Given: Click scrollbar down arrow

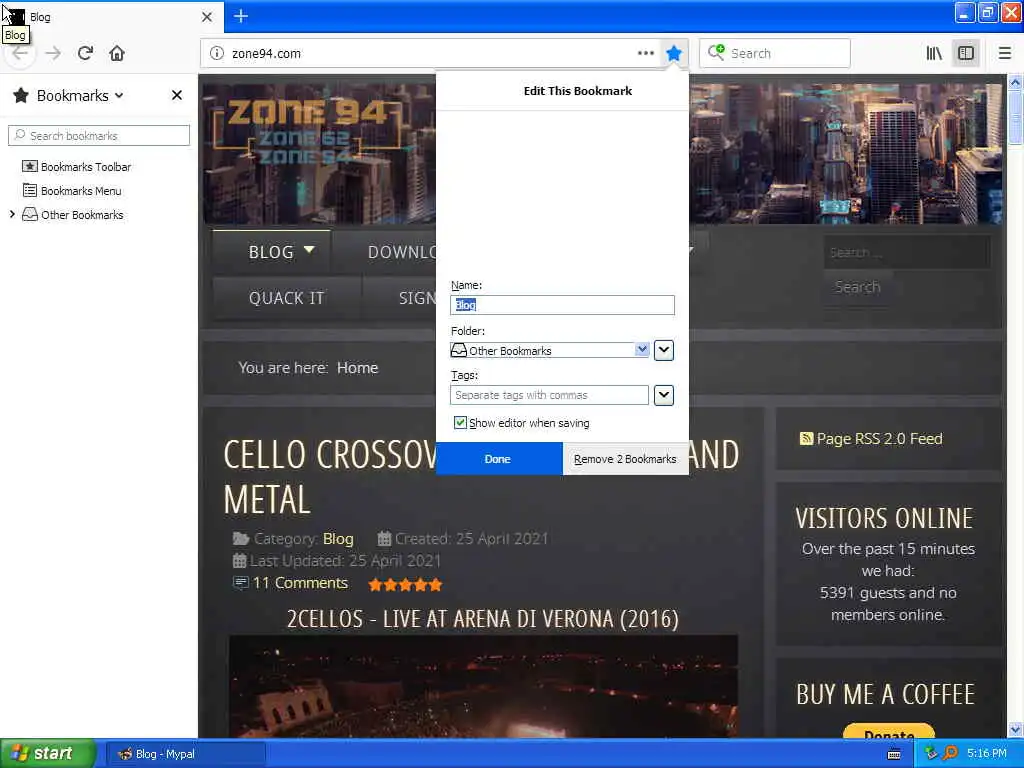Looking at the screenshot, I should pyautogui.click(x=1015, y=729).
